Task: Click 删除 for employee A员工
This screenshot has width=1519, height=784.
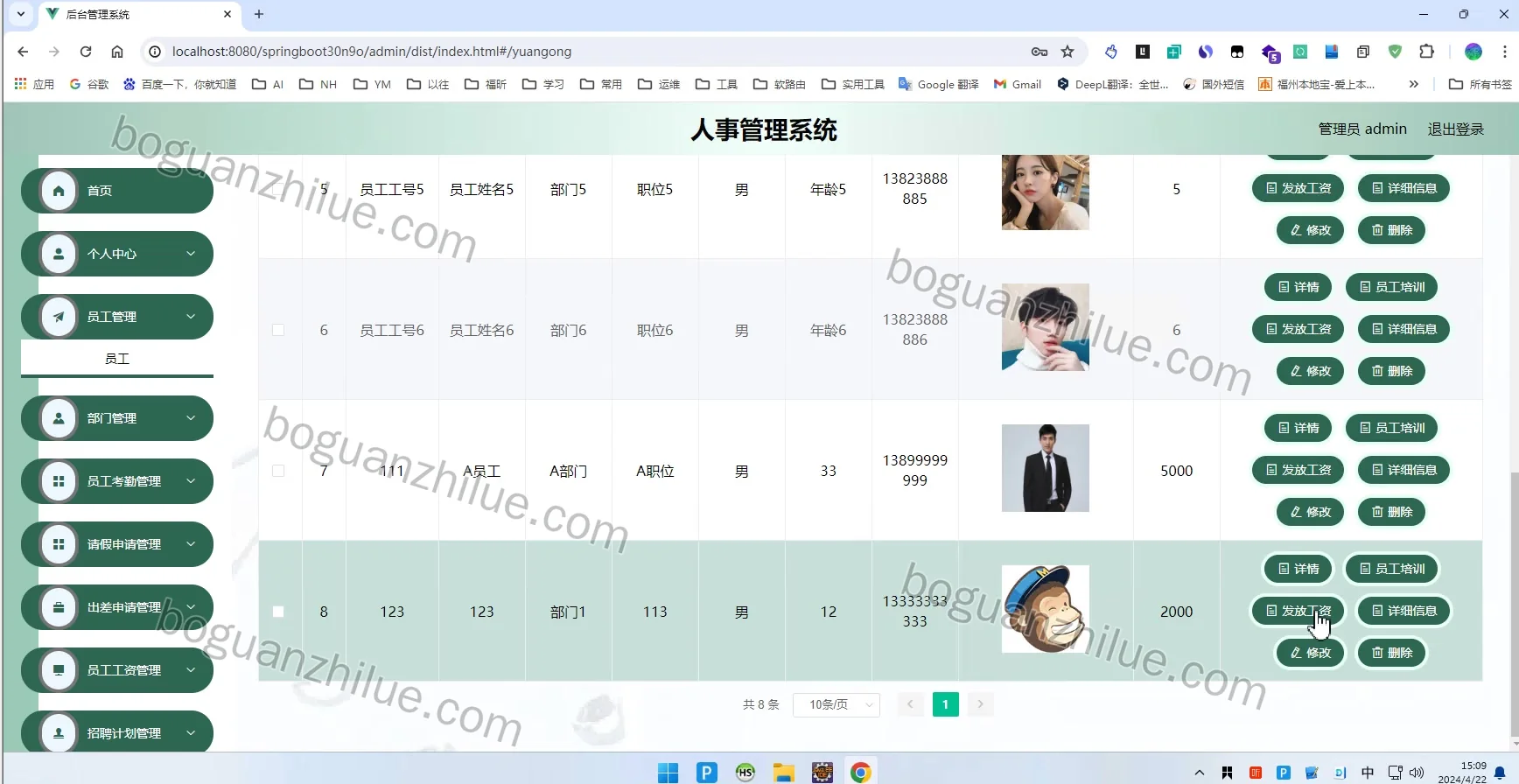Action: (x=1392, y=512)
